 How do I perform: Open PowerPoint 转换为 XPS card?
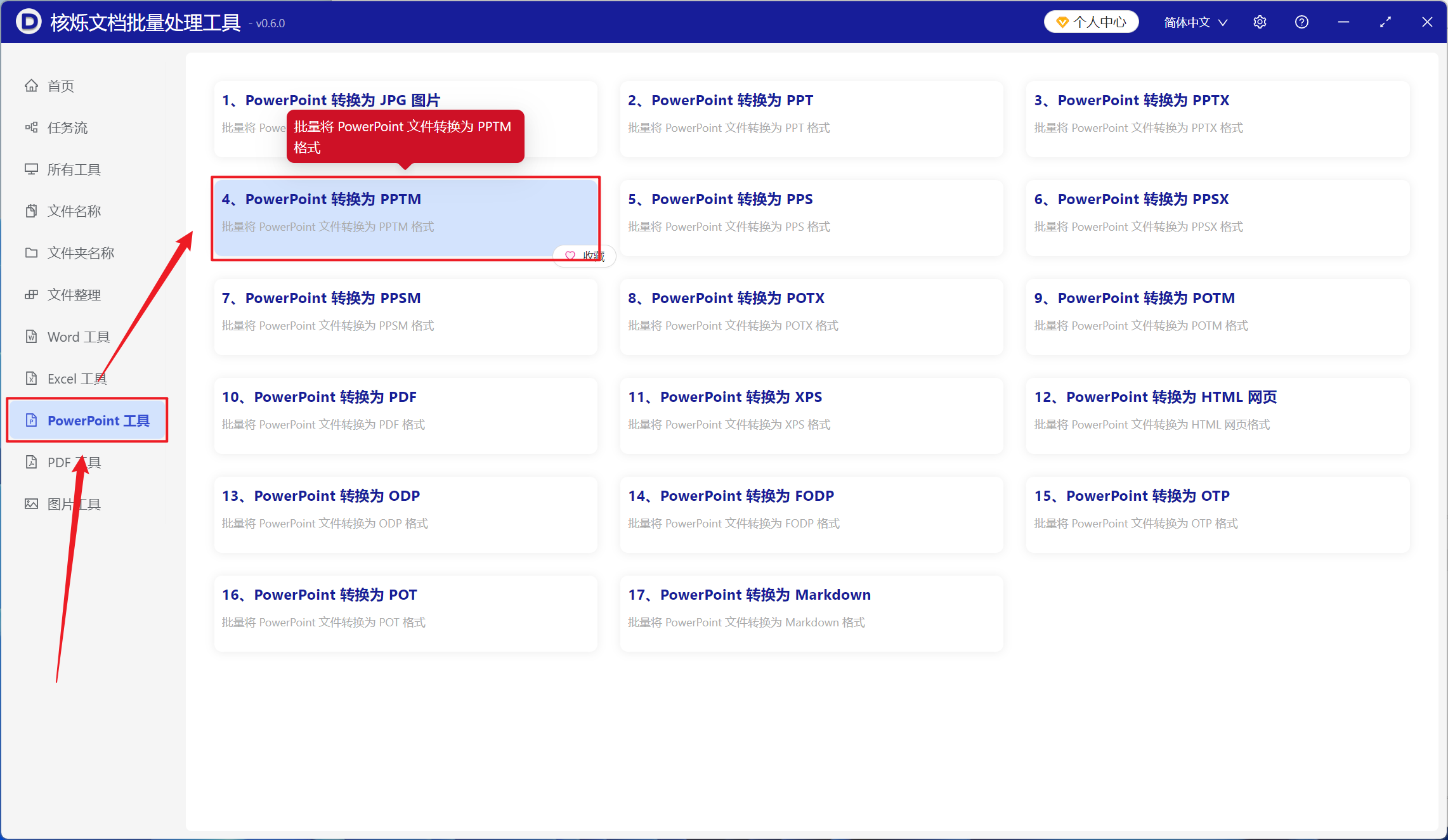tap(812, 415)
